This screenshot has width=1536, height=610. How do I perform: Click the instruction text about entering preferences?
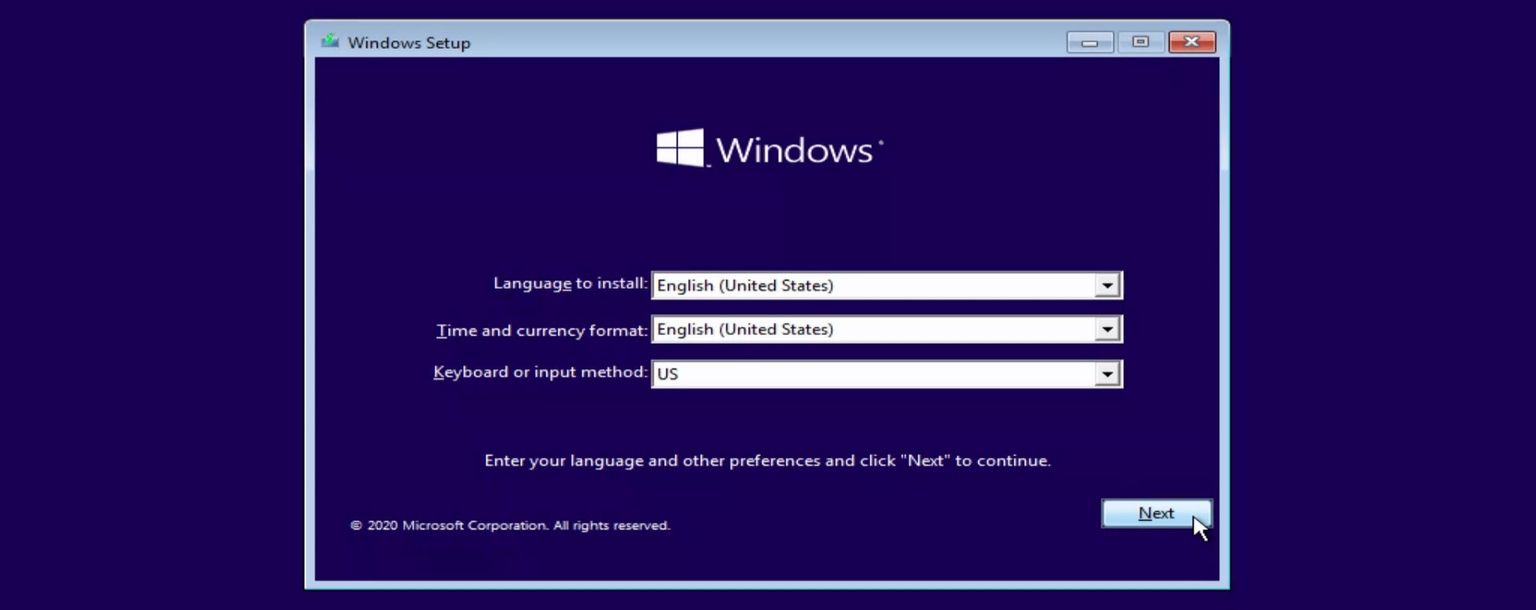pyautogui.click(x=768, y=460)
